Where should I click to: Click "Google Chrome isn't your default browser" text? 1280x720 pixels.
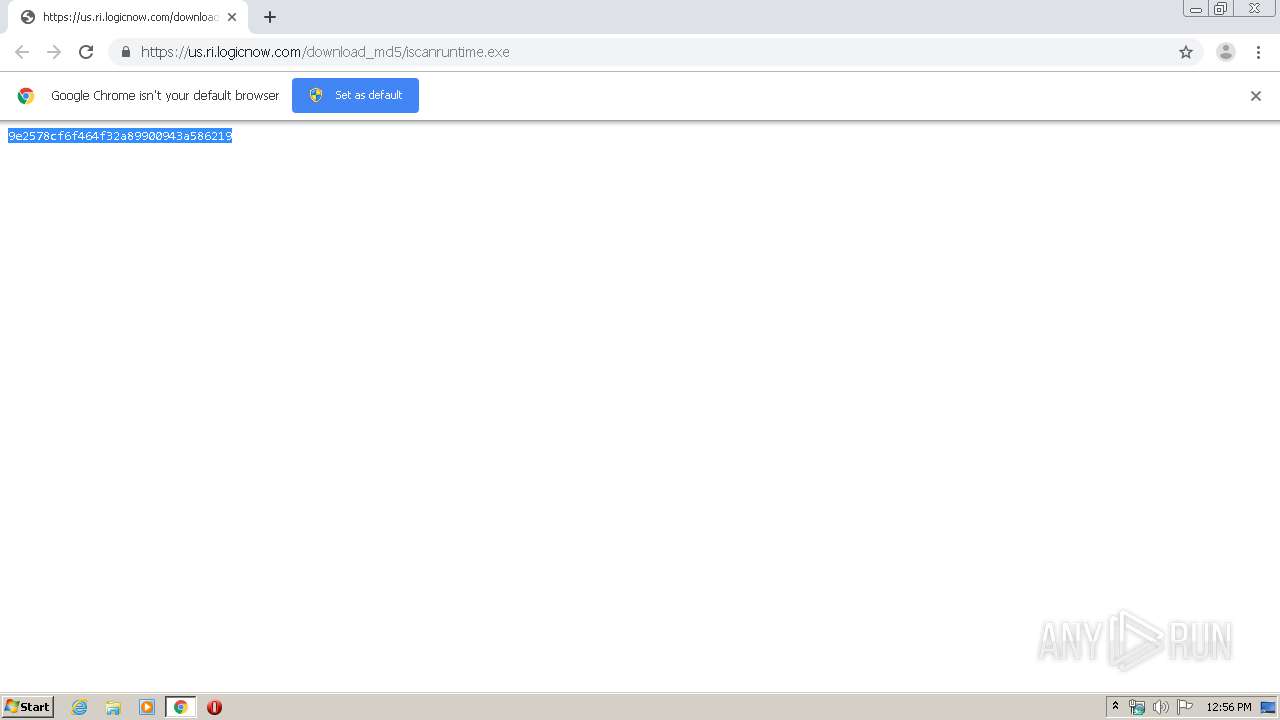[165, 96]
